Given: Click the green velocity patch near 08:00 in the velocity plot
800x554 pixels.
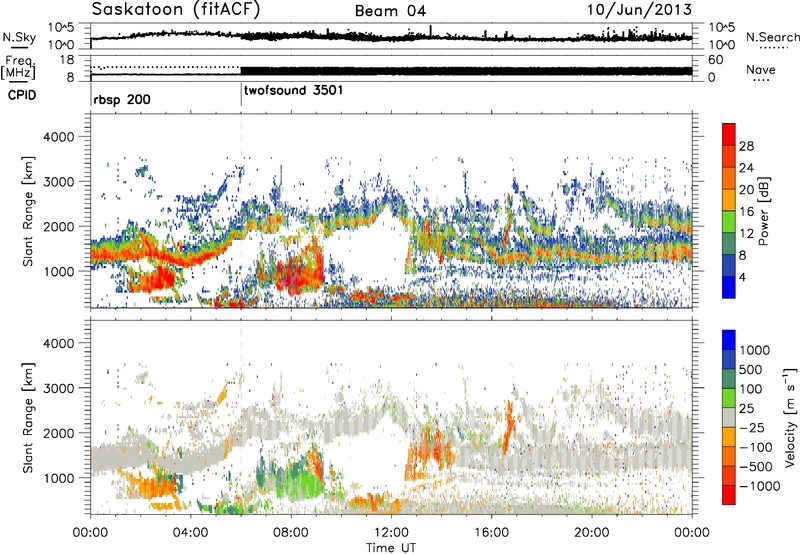Looking at the screenshot, I should pos(298,480).
